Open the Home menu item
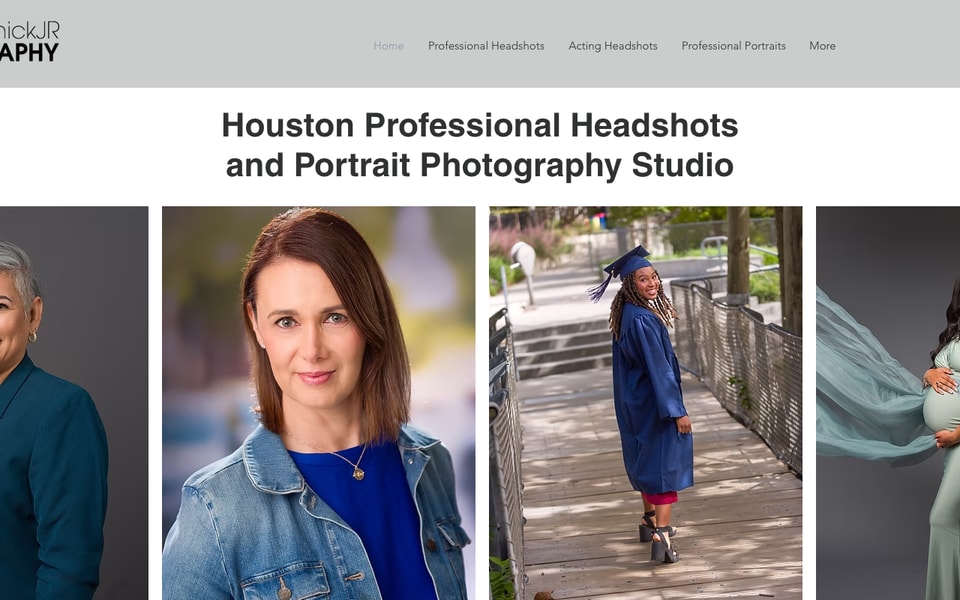960x600 pixels. (388, 46)
